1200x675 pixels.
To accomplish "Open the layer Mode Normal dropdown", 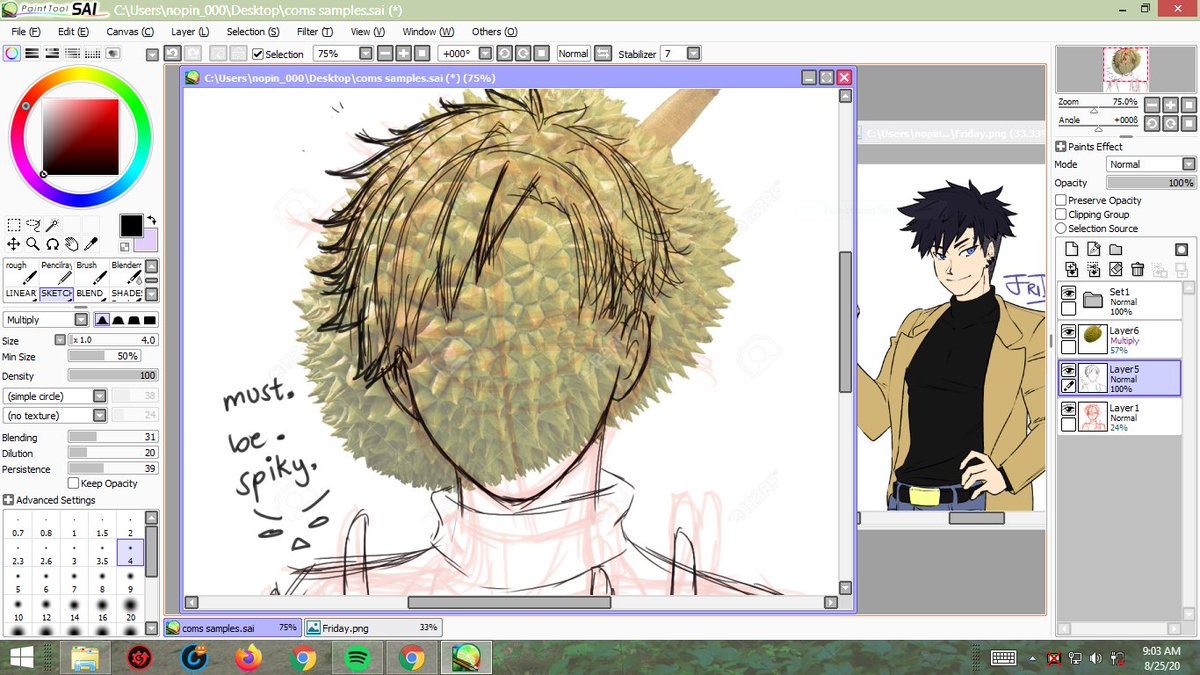I will [x=1189, y=164].
